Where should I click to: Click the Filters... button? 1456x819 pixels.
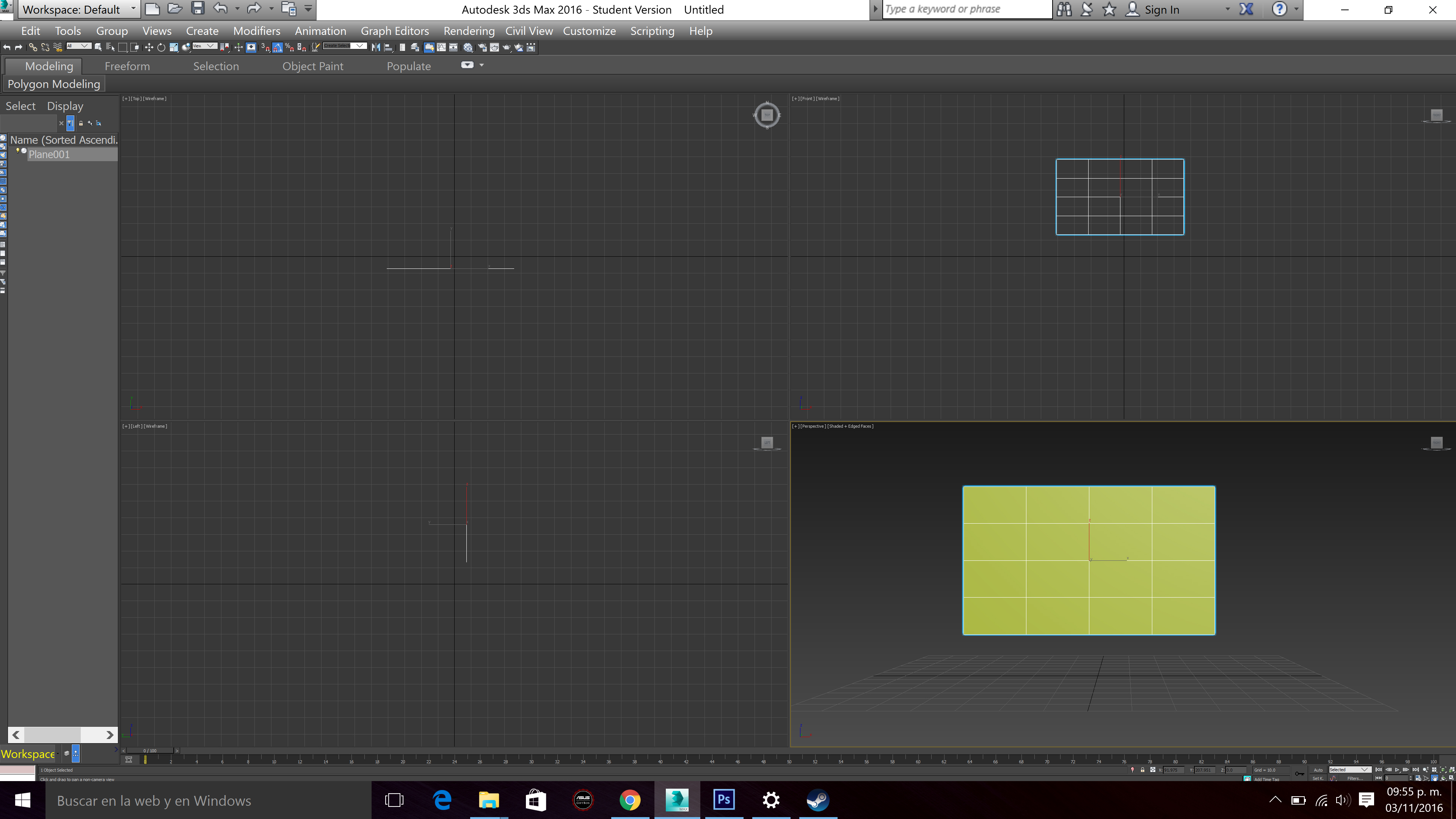(x=1355, y=778)
